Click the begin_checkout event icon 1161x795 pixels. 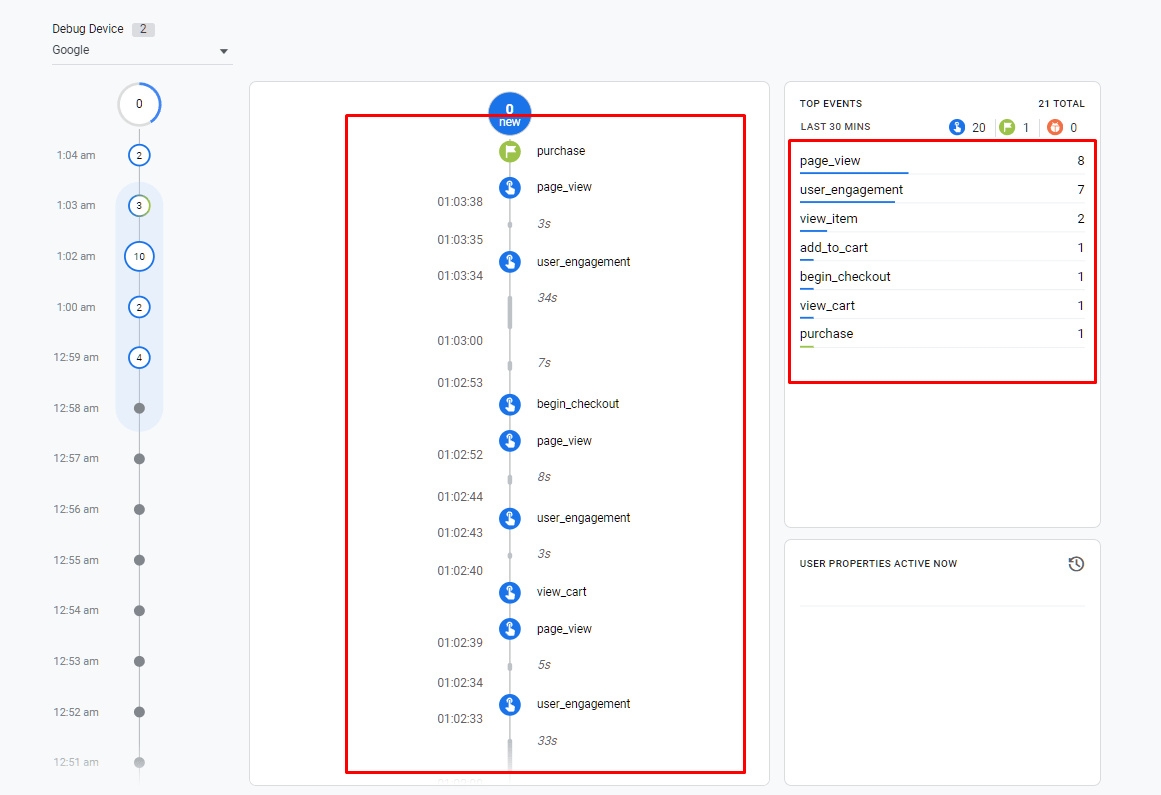510,404
